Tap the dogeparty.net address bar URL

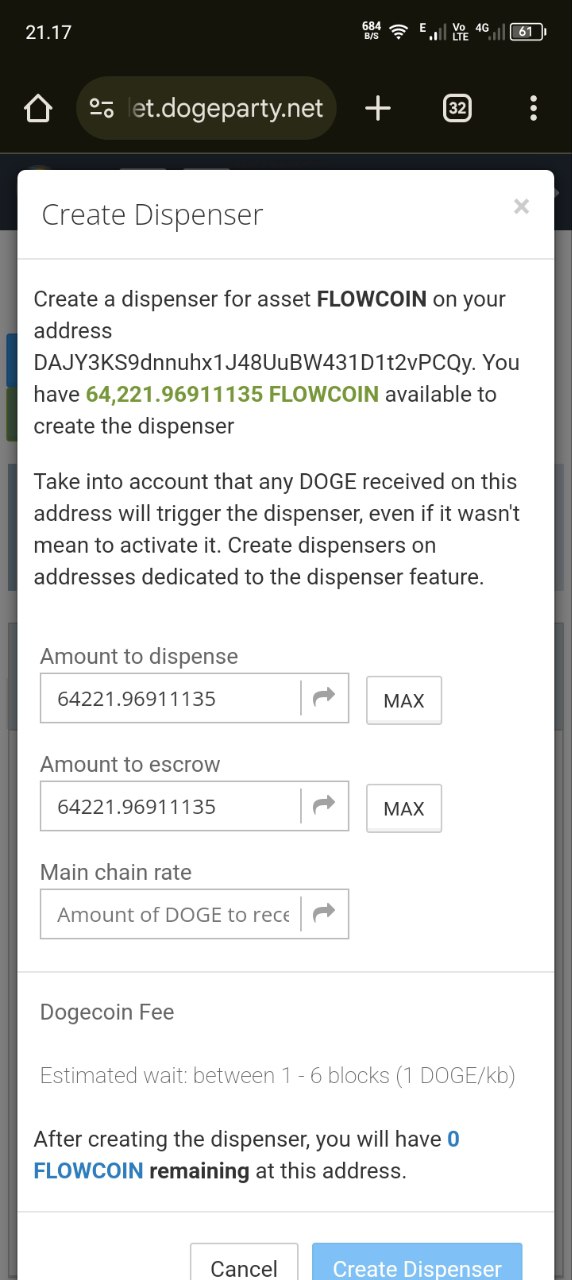tap(228, 108)
